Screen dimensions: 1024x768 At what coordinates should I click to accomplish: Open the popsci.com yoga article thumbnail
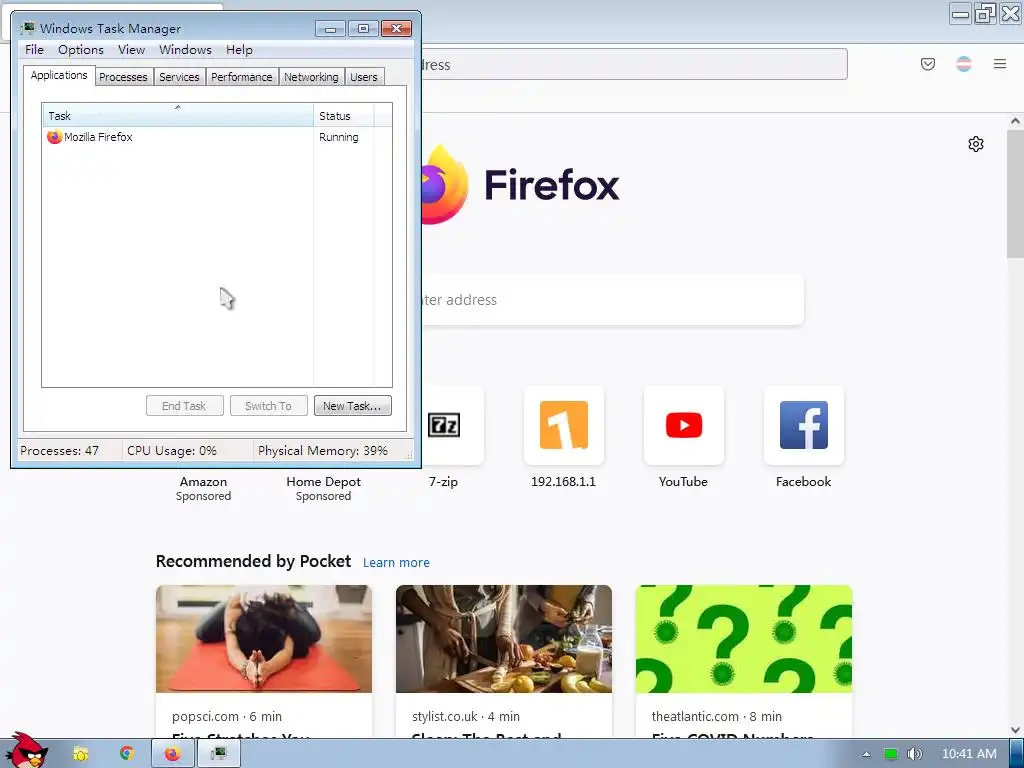tap(264, 639)
